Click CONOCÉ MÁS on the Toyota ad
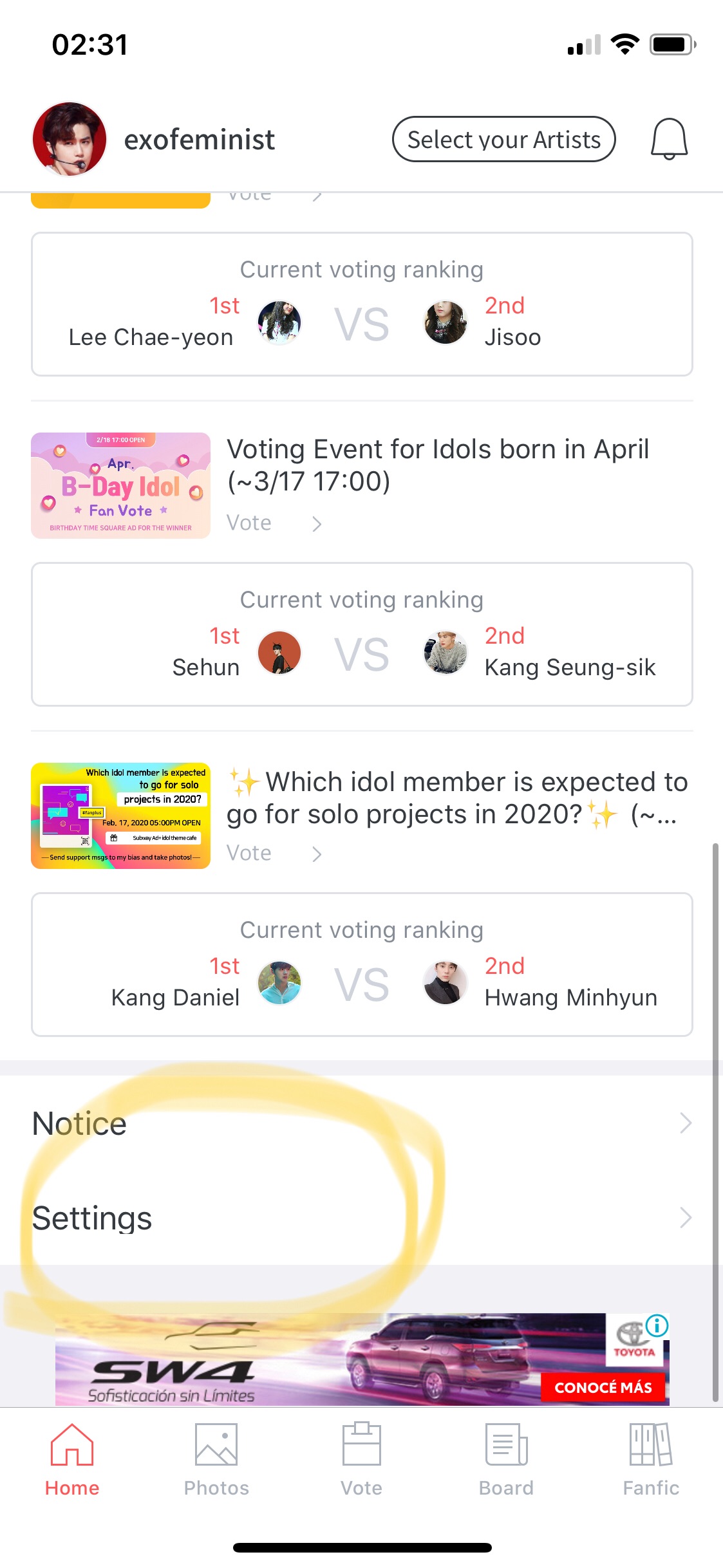 pos(603,1387)
